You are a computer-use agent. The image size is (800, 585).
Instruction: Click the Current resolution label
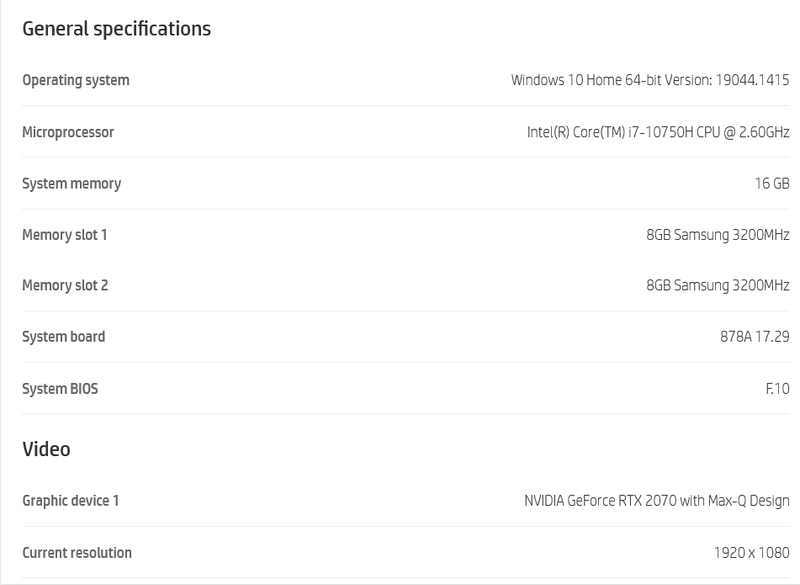point(77,553)
